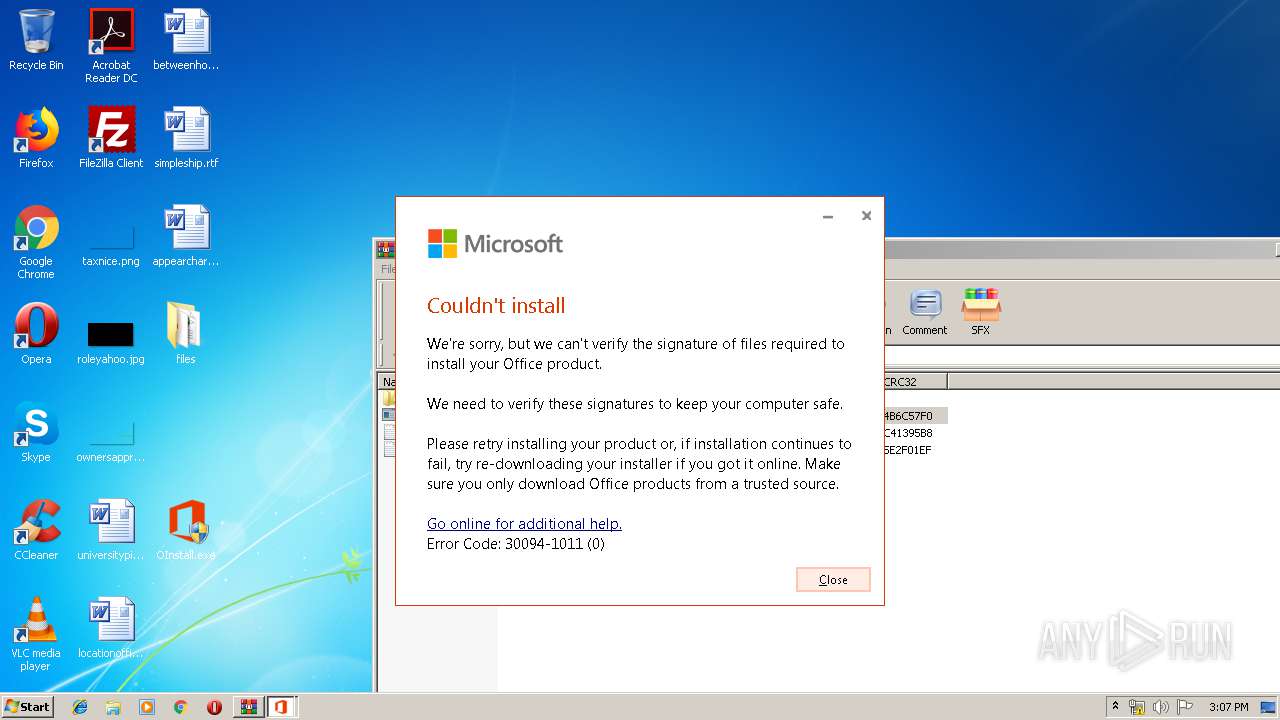Open Windows Explorer from the taskbar
This screenshot has height=720, width=1280.
(x=113, y=707)
